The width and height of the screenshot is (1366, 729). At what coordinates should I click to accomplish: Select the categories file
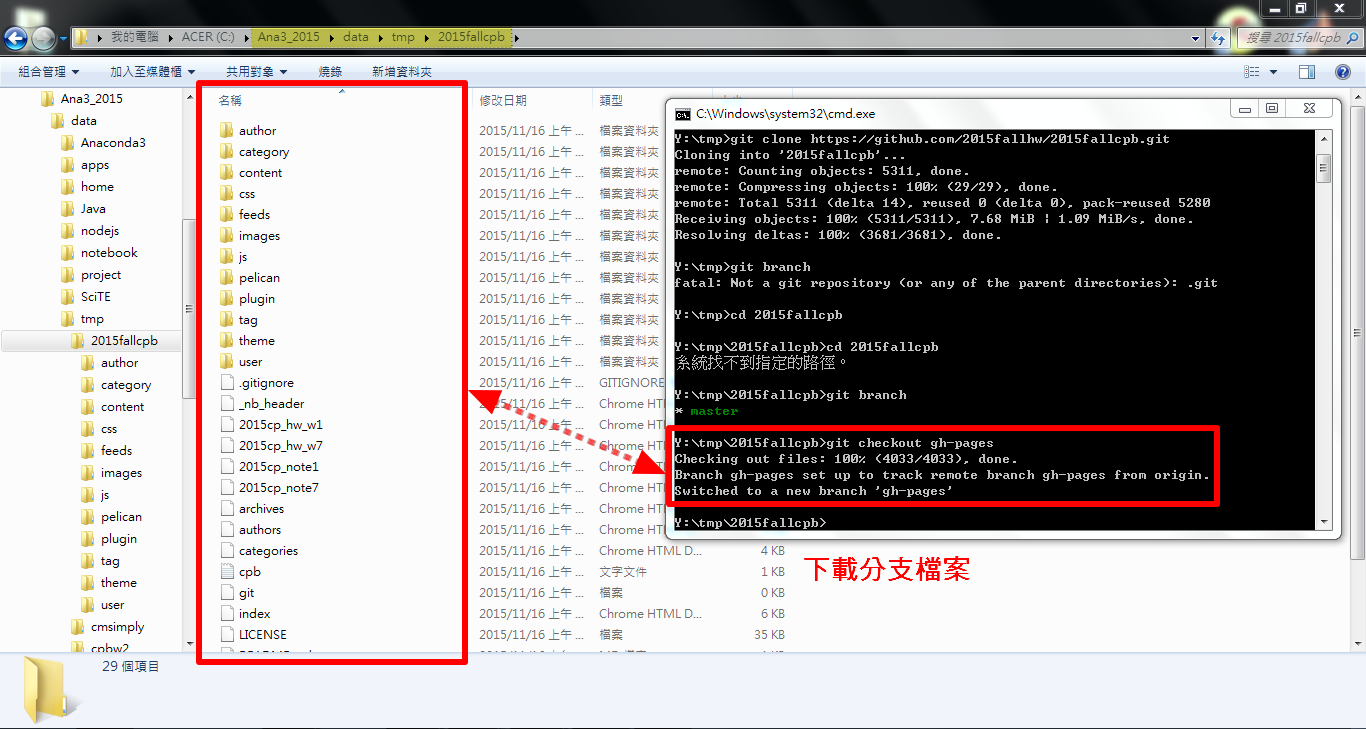tap(268, 551)
